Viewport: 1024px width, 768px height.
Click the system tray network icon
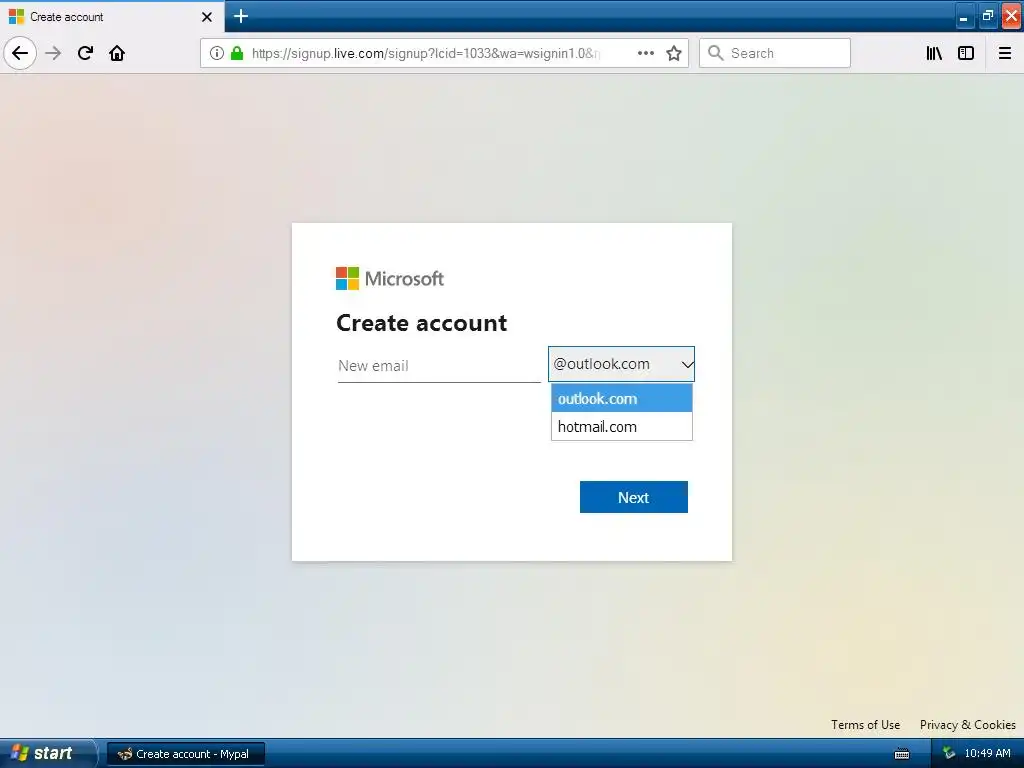pos(949,754)
